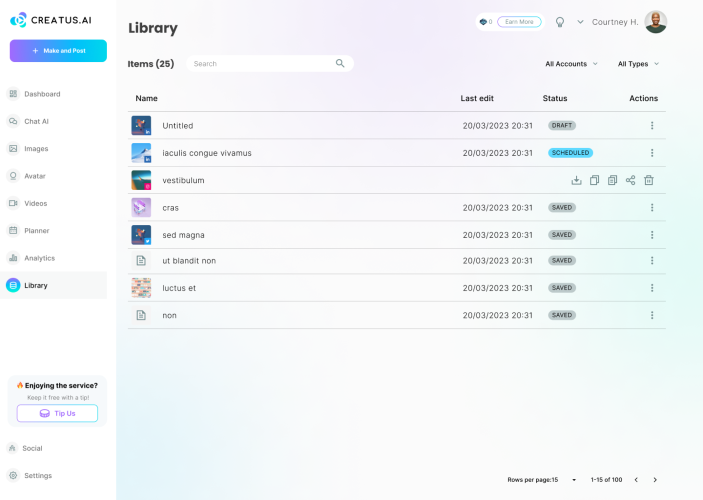Click the vestibulum thumbnail

click(x=141, y=180)
